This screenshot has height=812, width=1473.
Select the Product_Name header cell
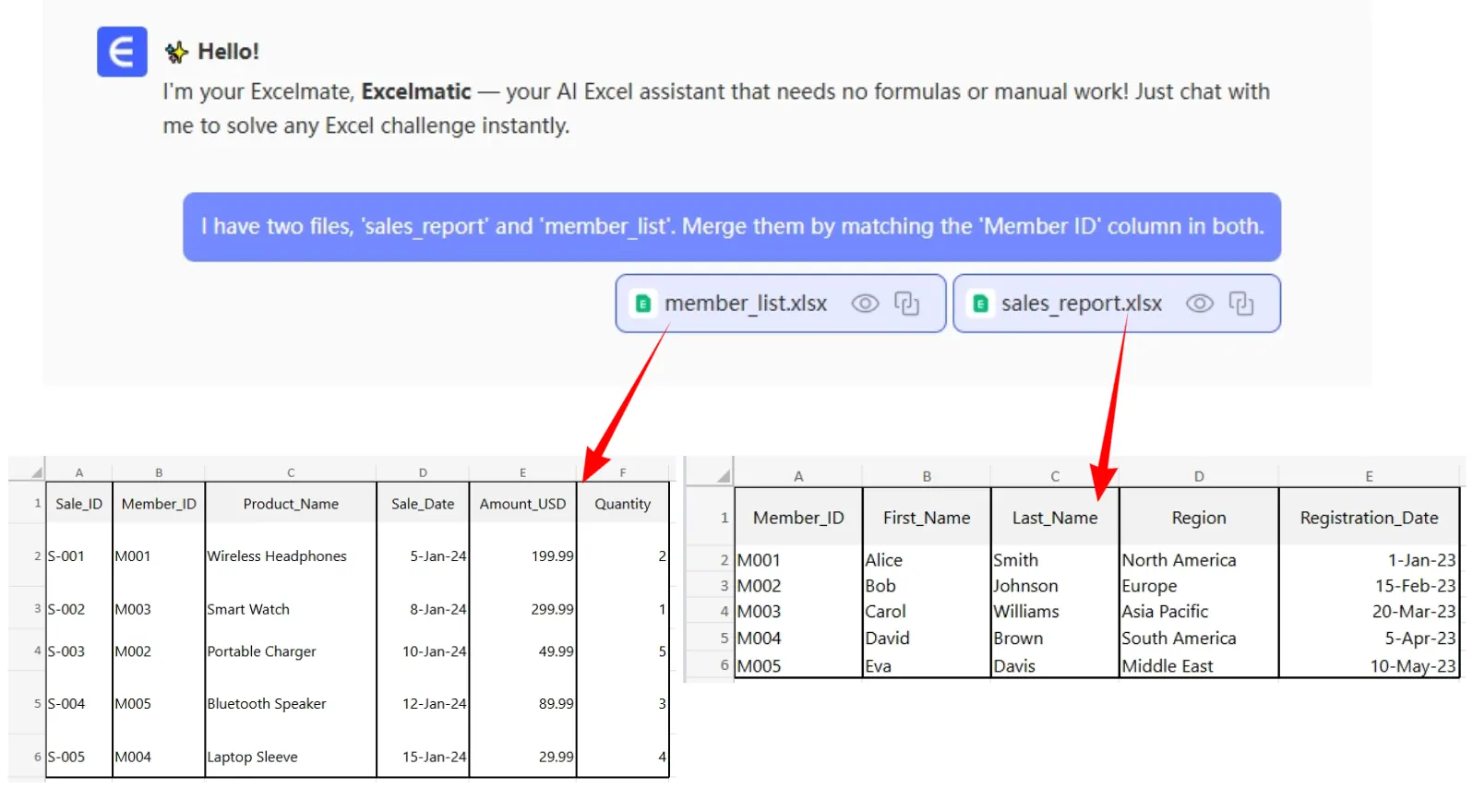291,504
